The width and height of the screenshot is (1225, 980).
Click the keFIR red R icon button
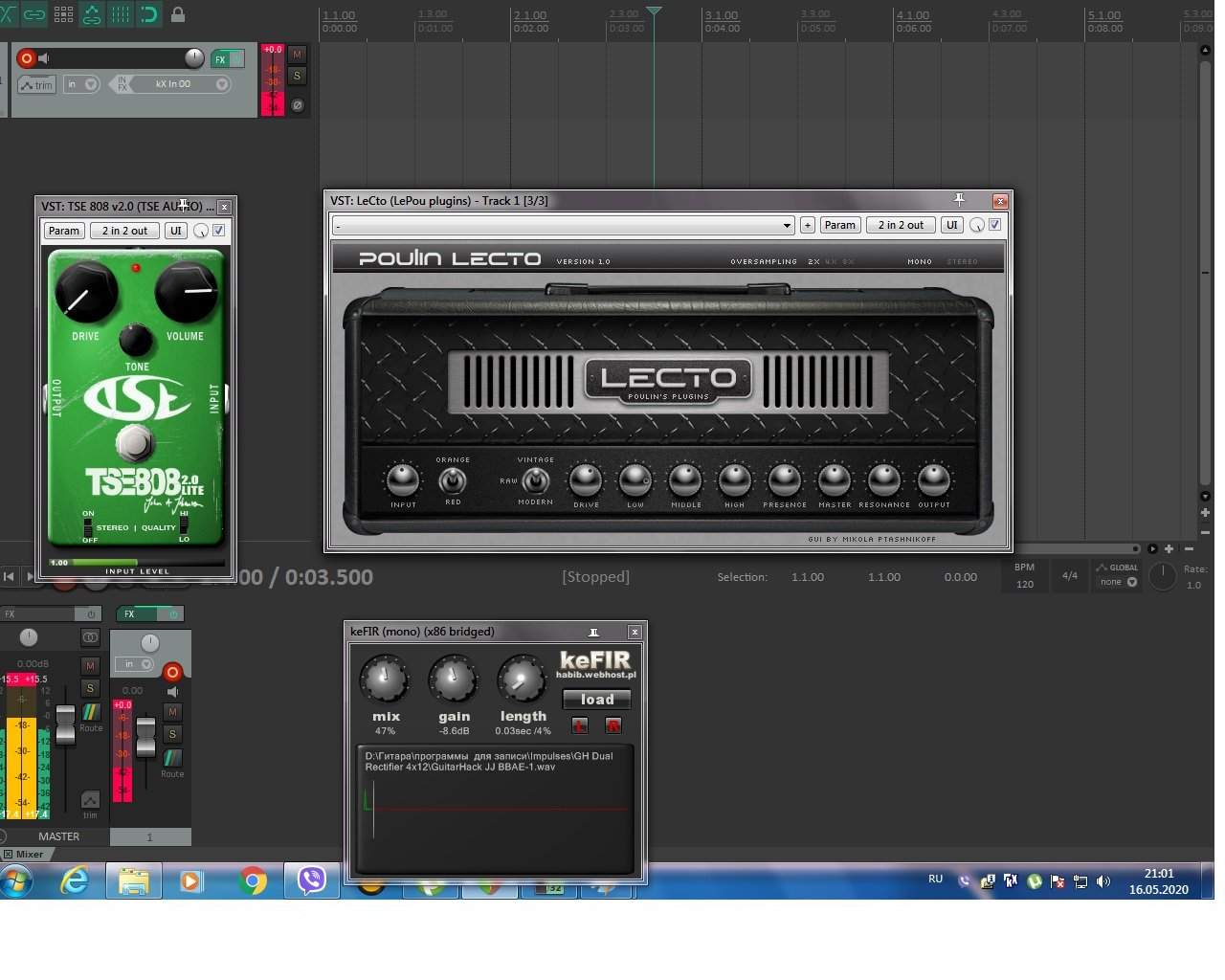613,725
